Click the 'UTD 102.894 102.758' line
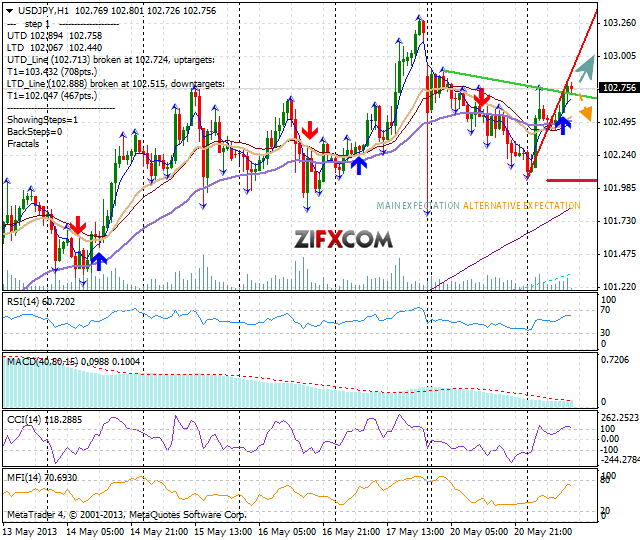 coord(55,36)
